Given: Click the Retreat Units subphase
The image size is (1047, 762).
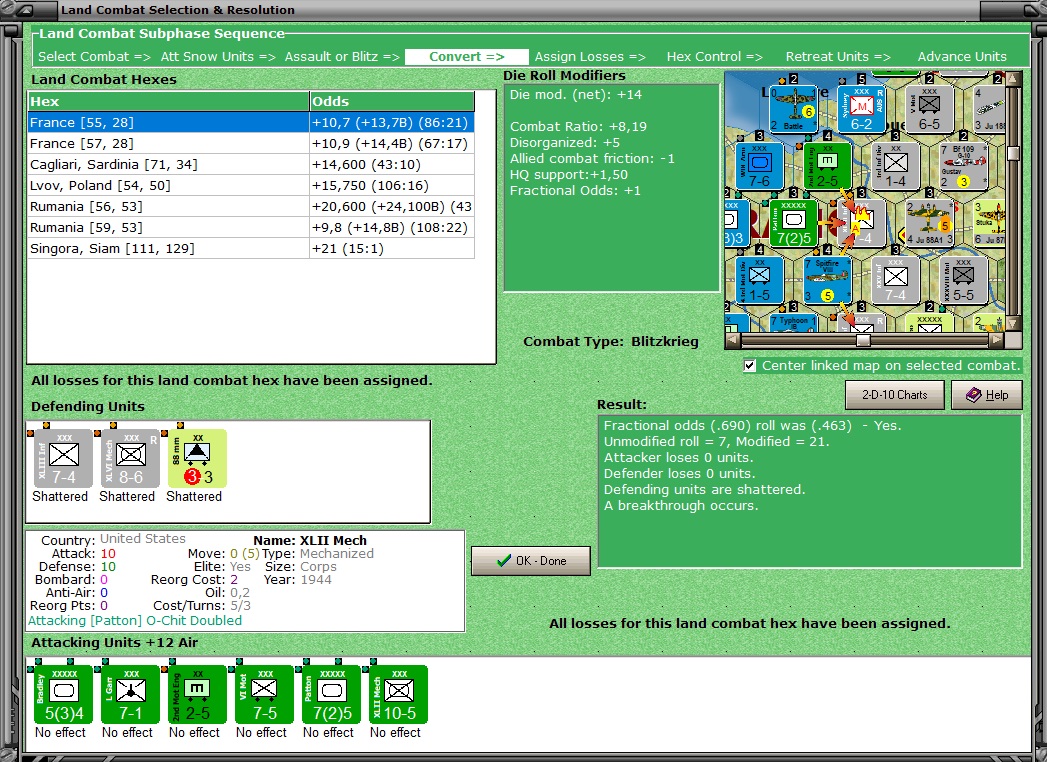Looking at the screenshot, I should tap(838, 57).
